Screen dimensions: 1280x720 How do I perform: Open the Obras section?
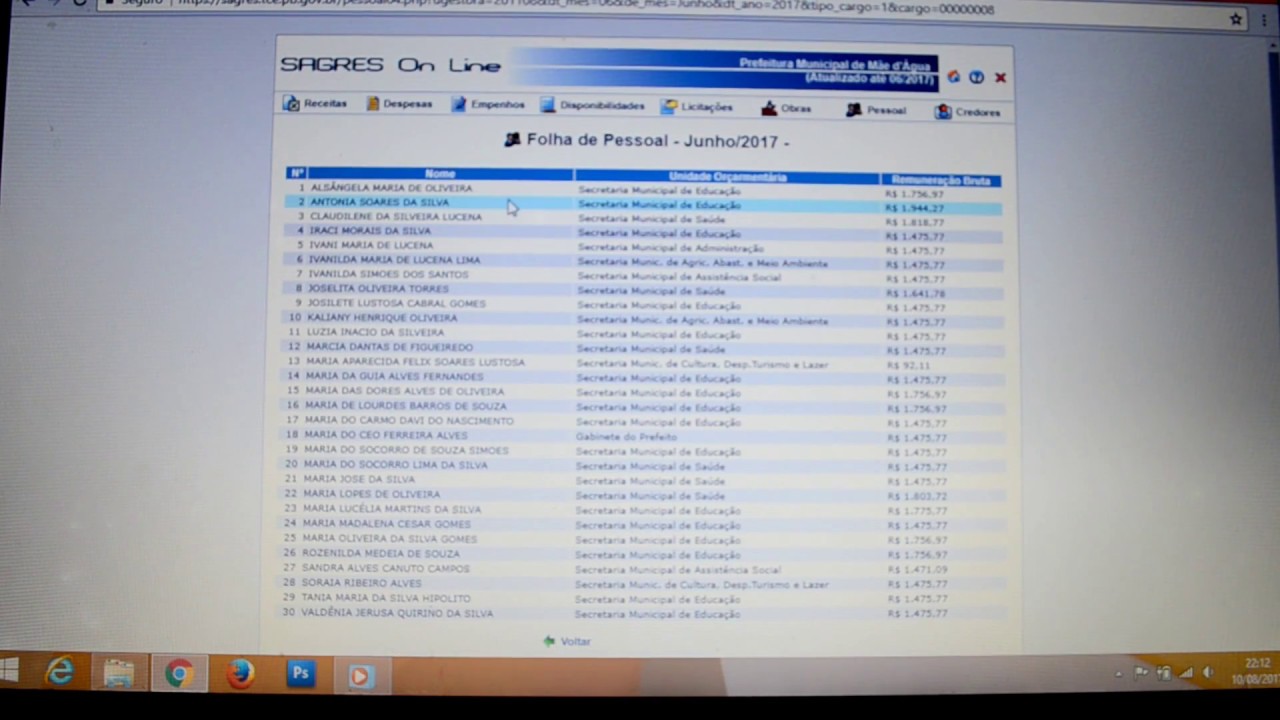pos(786,109)
